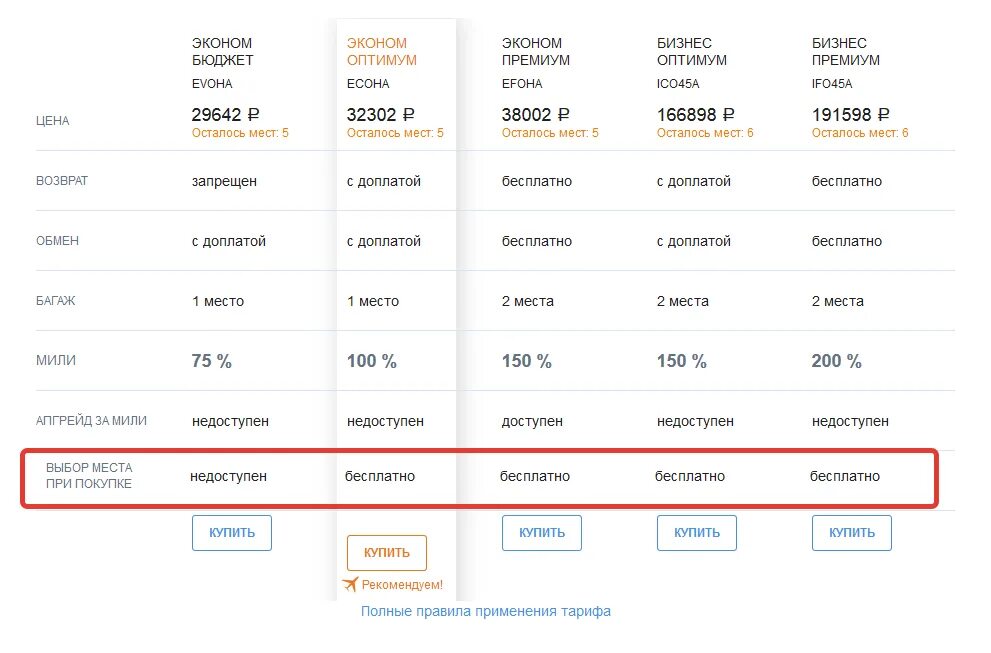Click the 200 % miles value

tap(836, 361)
